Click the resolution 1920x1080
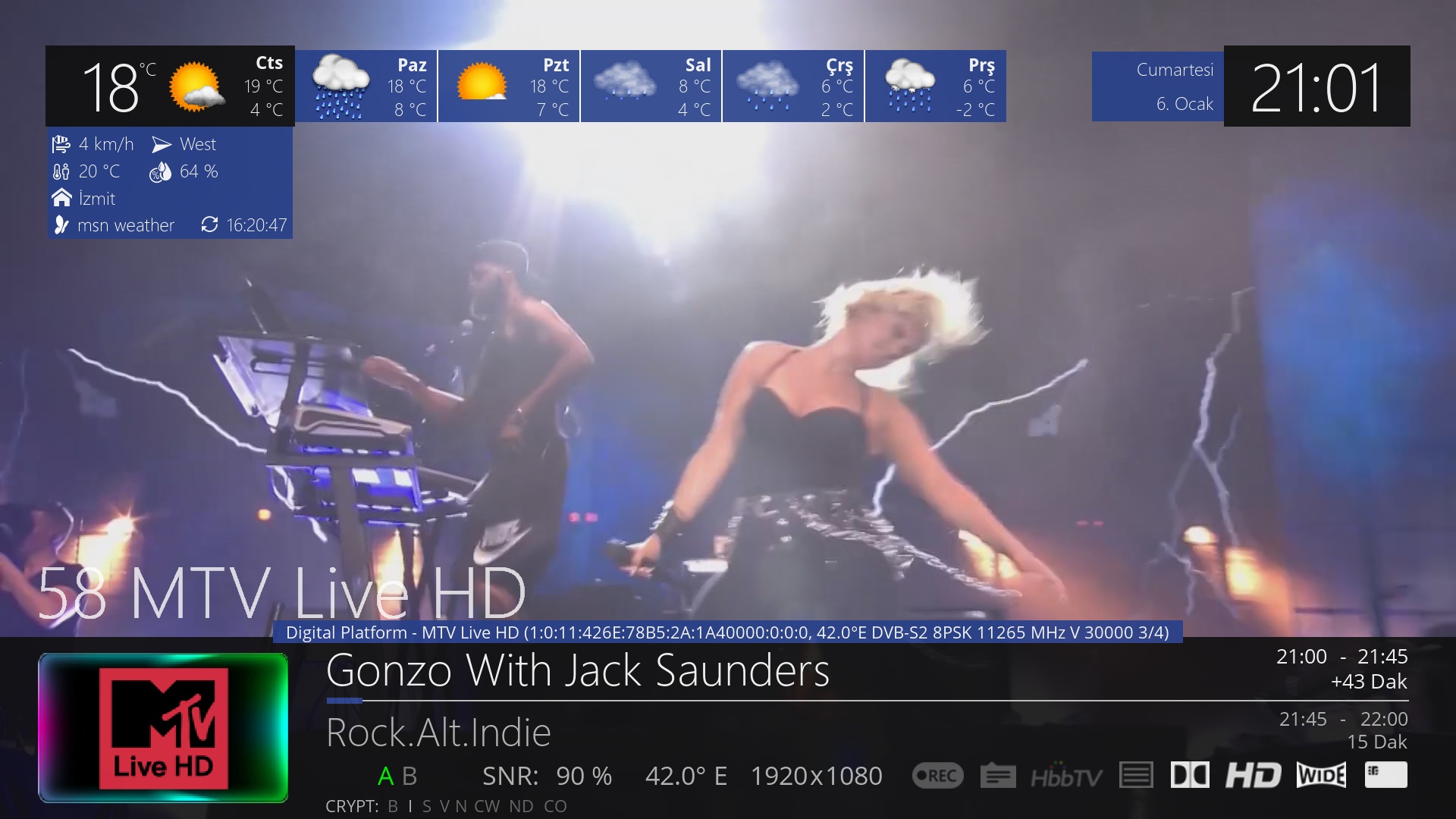The height and width of the screenshot is (819, 1456). (817, 777)
